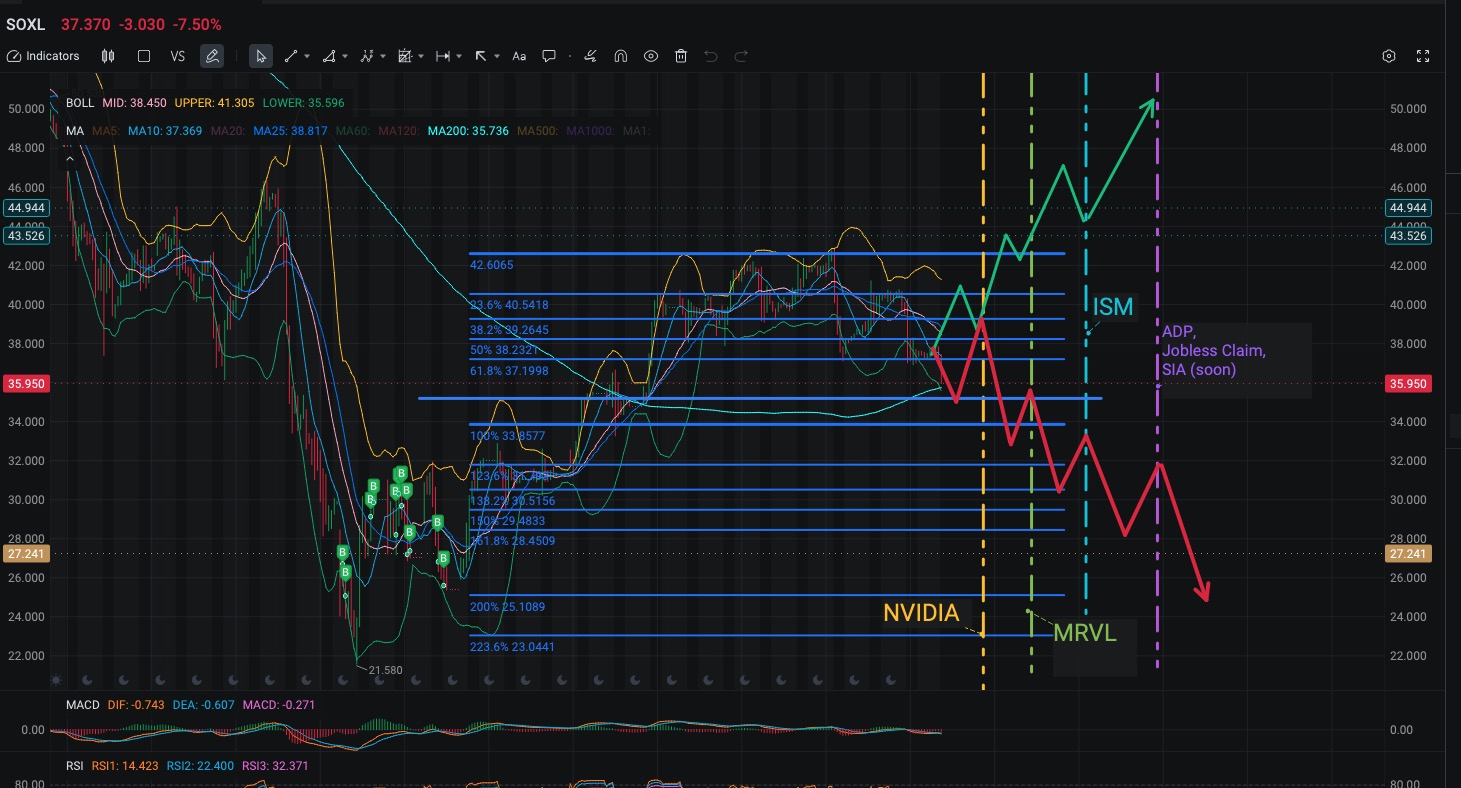Image resolution: width=1461 pixels, height=788 pixels.
Task: Select the Fibonacci grid tool
Action: (x=405, y=56)
